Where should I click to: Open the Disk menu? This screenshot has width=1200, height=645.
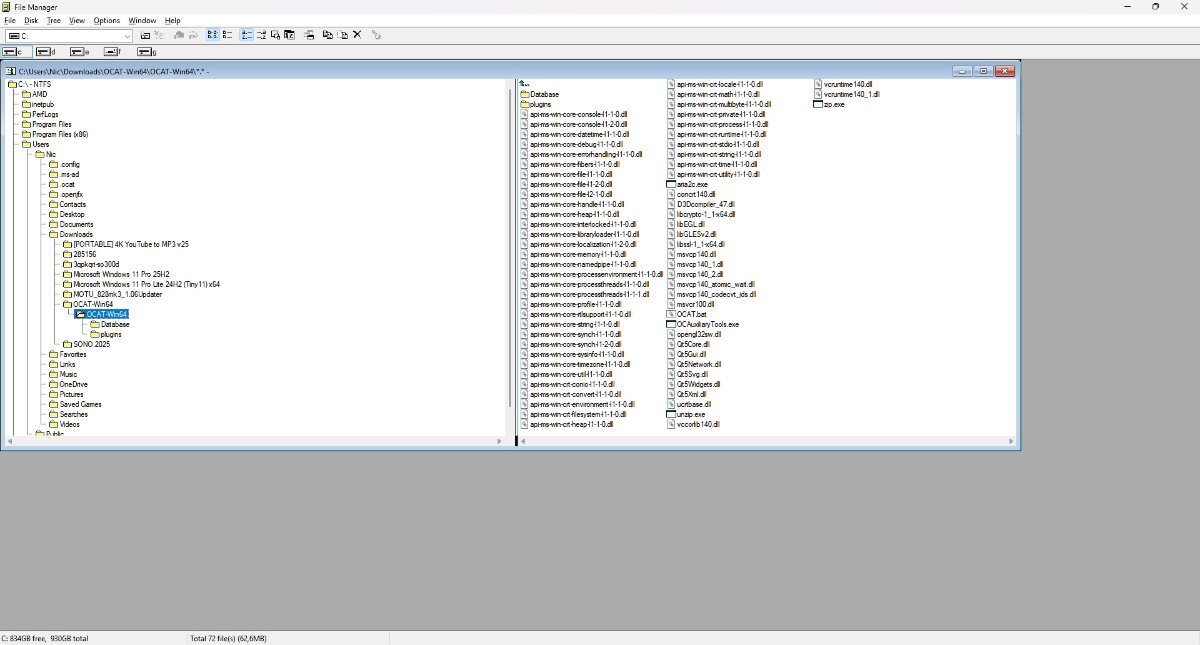click(x=31, y=20)
